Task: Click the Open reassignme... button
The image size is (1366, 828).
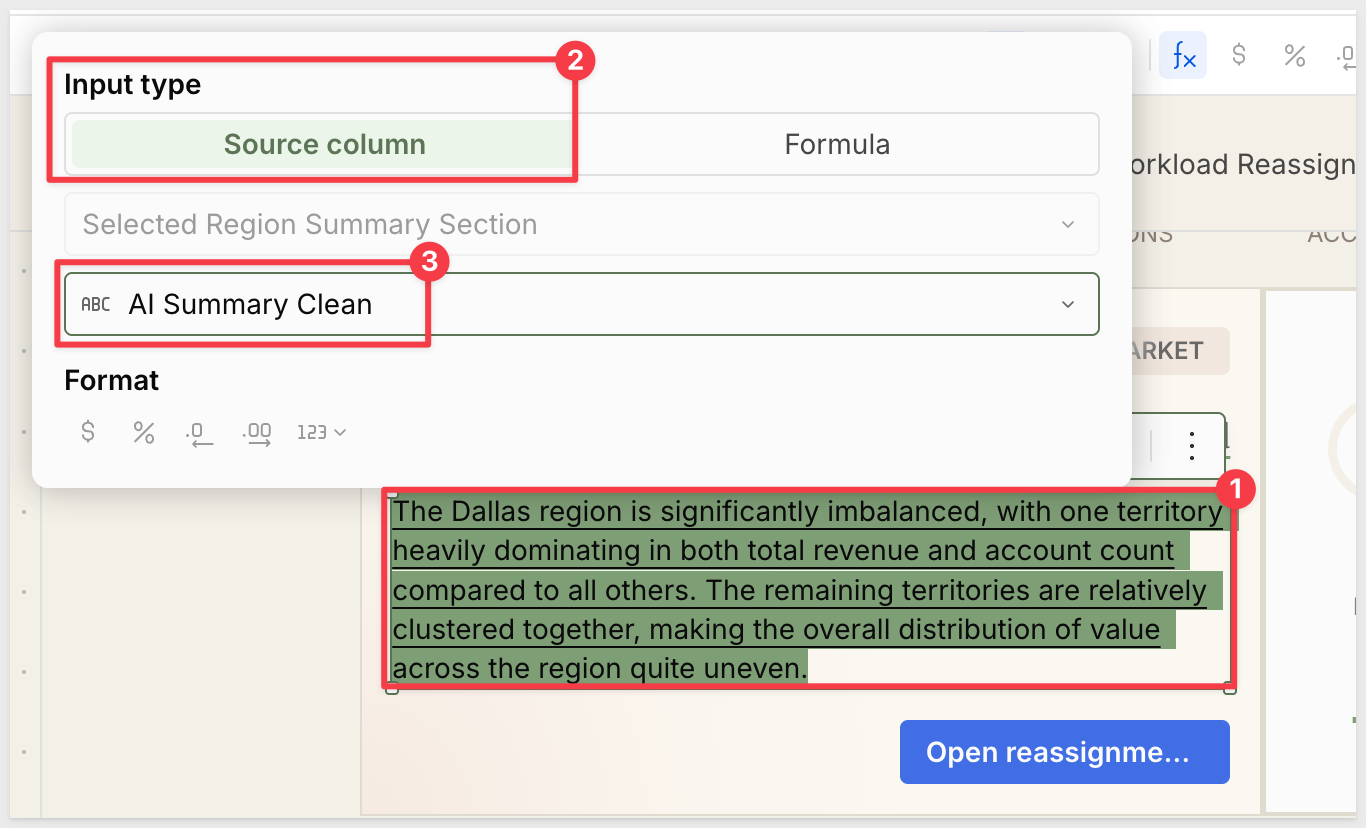Action: point(1065,752)
